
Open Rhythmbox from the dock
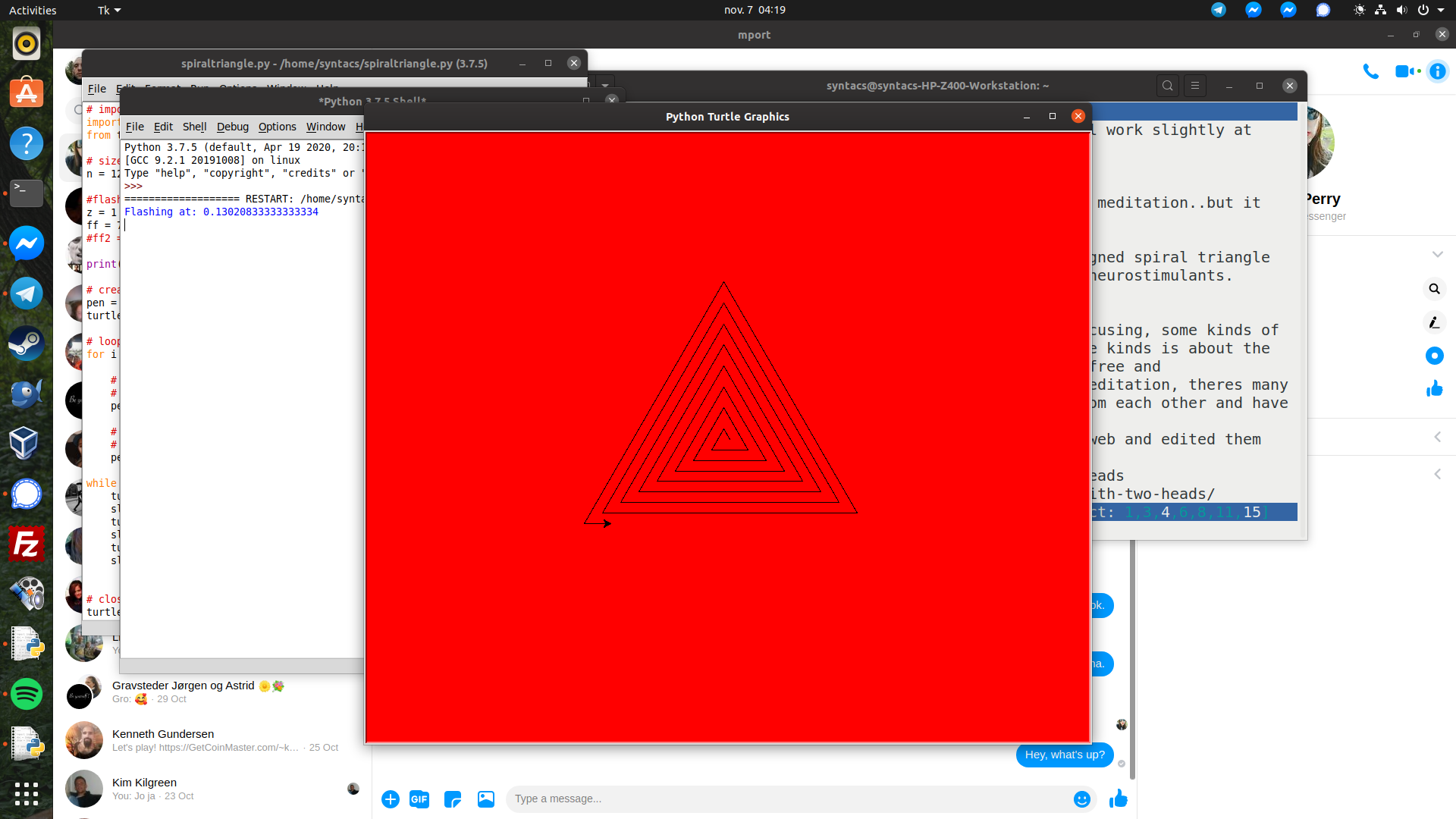click(27, 43)
